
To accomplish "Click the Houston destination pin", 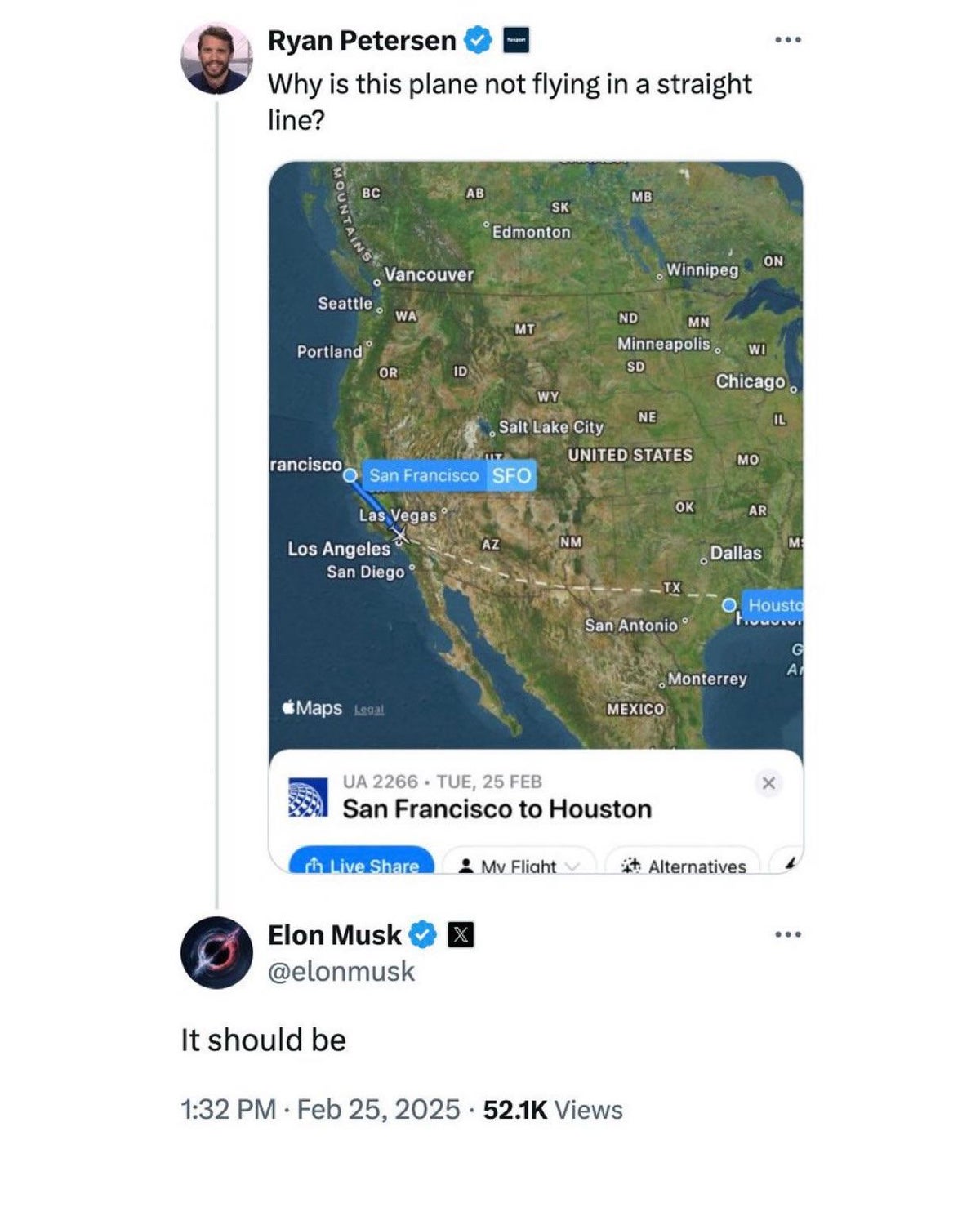I will pyautogui.click(x=728, y=604).
